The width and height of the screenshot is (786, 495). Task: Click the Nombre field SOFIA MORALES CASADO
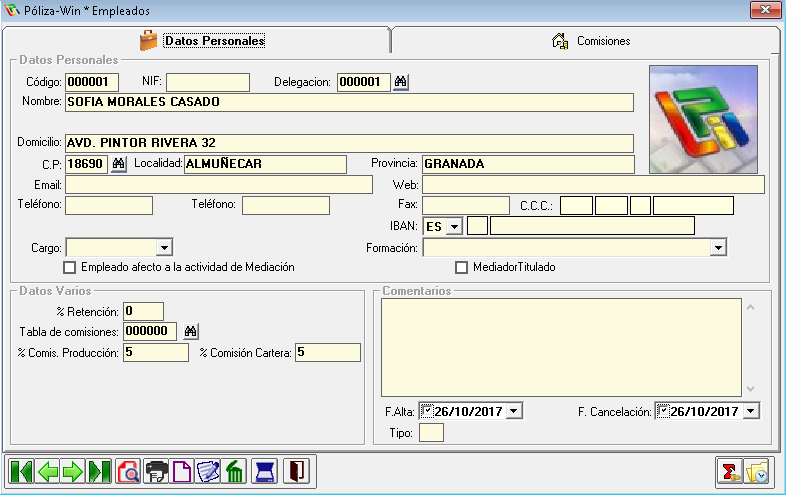tap(349, 102)
